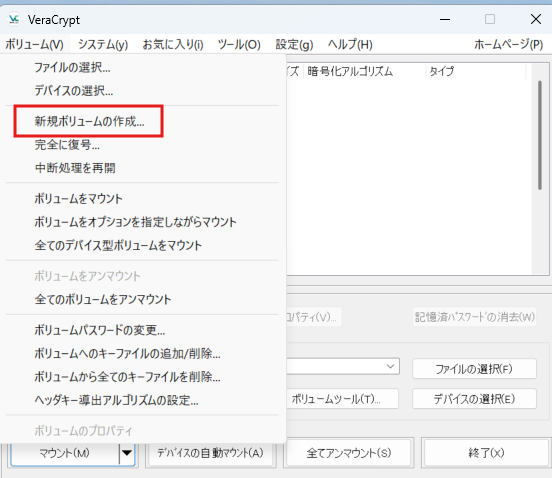The image size is (552, 478).
Task: Click the 終了(X) exit button
Action: coord(486,453)
